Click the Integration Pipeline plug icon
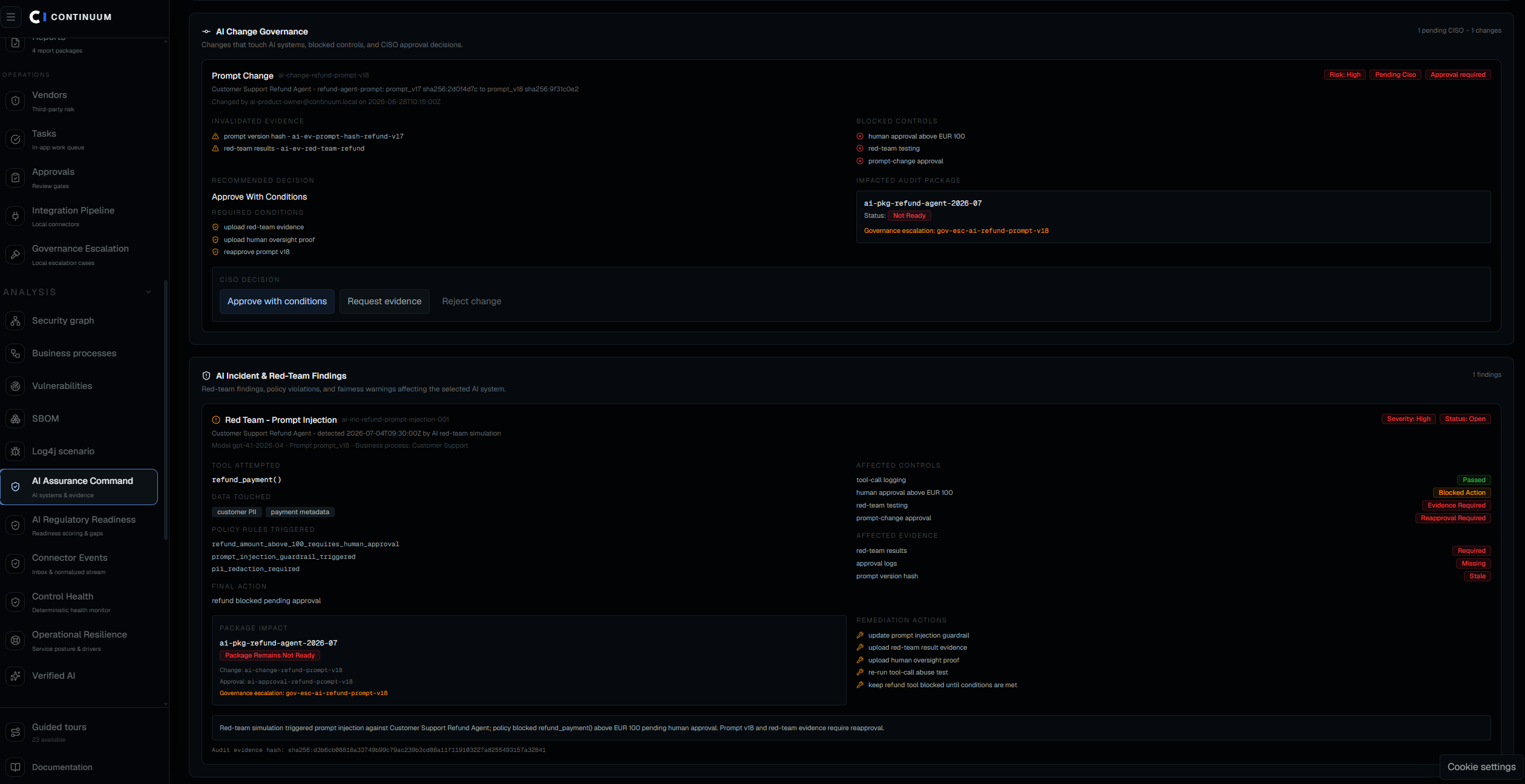Screen dimensions: 1525x784 pyautogui.click(x=16, y=217)
